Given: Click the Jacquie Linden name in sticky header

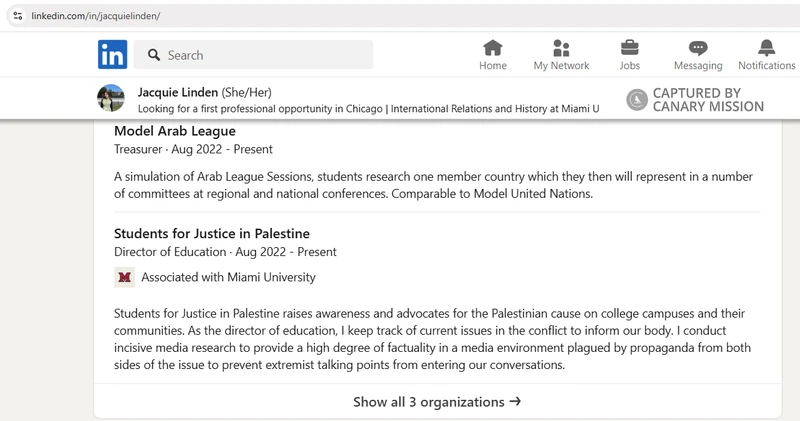Looking at the screenshot, I should [x=178, y=92].
